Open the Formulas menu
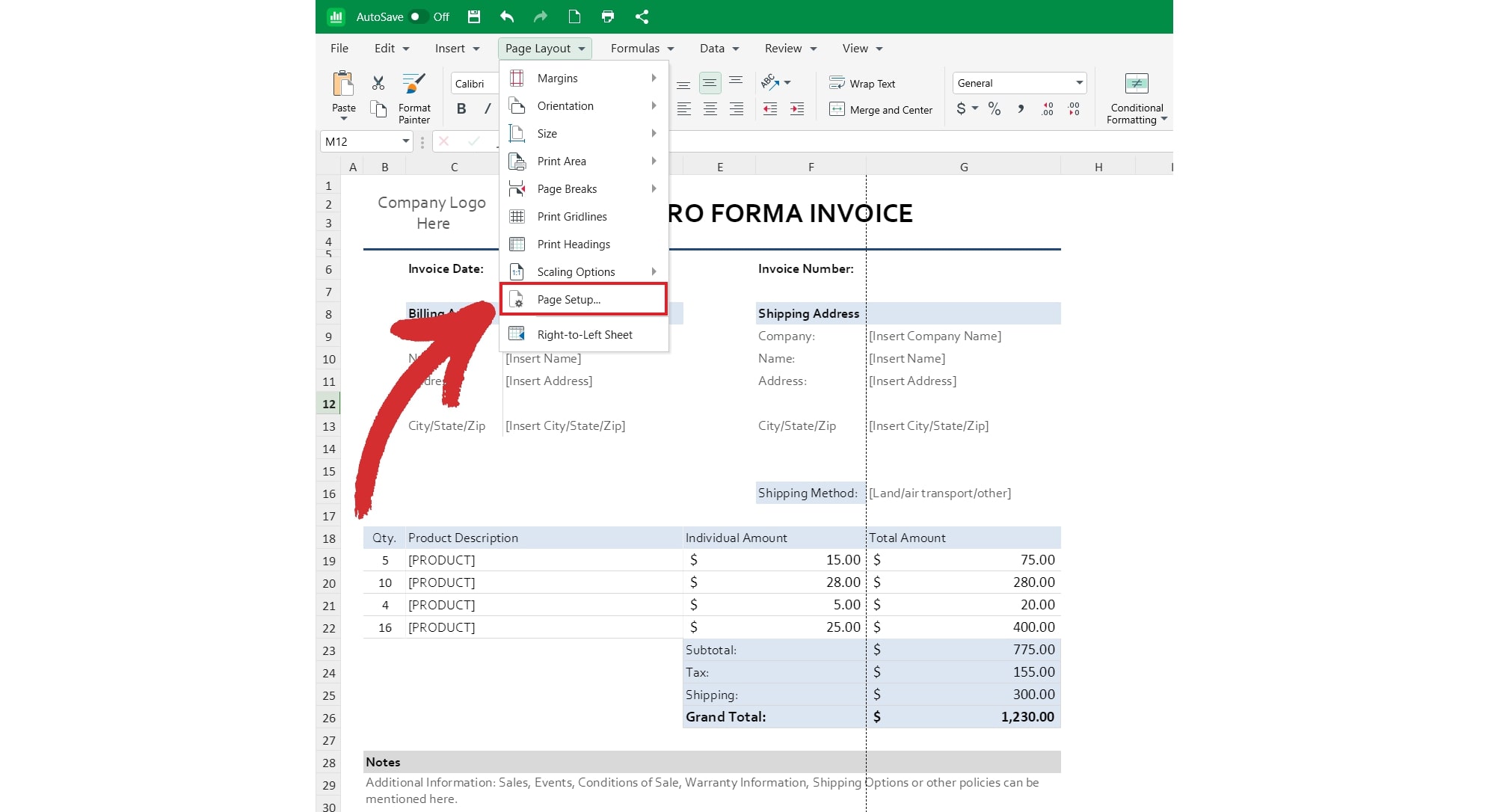 click(635, 48)
